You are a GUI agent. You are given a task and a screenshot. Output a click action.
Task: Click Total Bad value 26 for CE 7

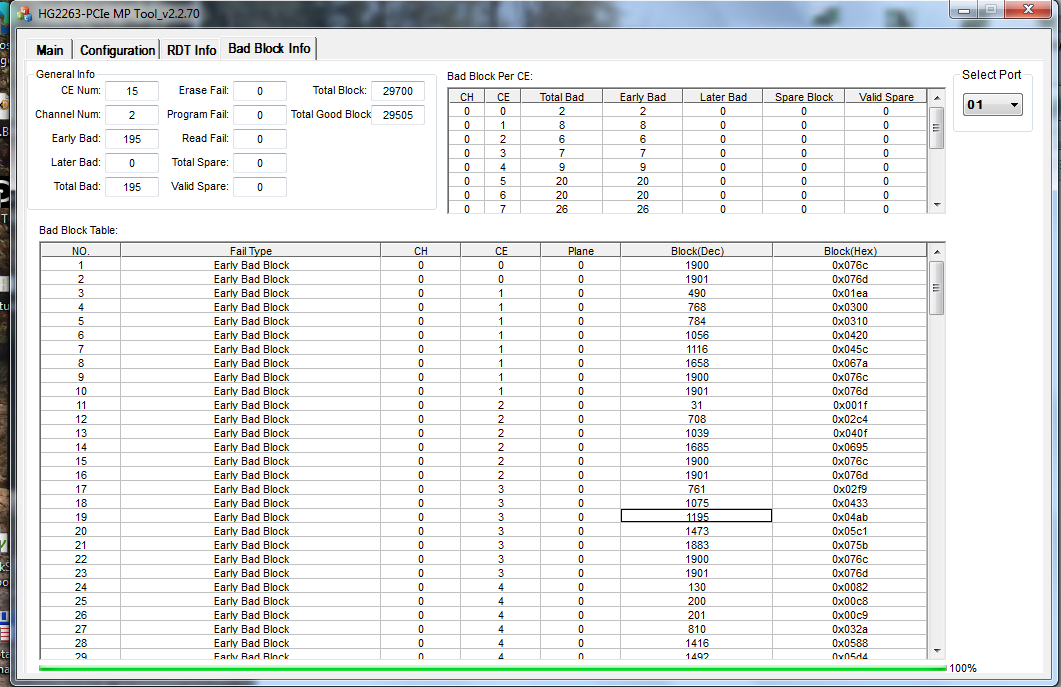coord(562,209)
